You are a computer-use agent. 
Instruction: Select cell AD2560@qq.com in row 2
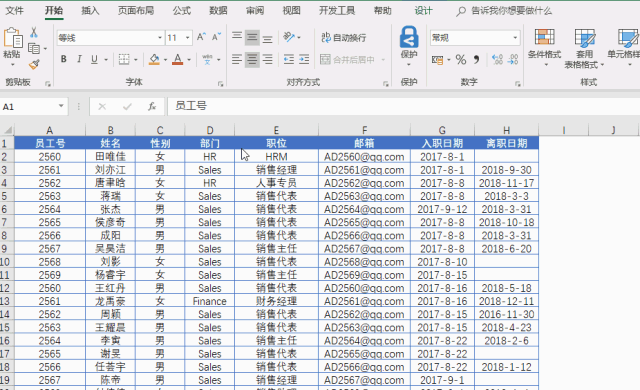364,157
